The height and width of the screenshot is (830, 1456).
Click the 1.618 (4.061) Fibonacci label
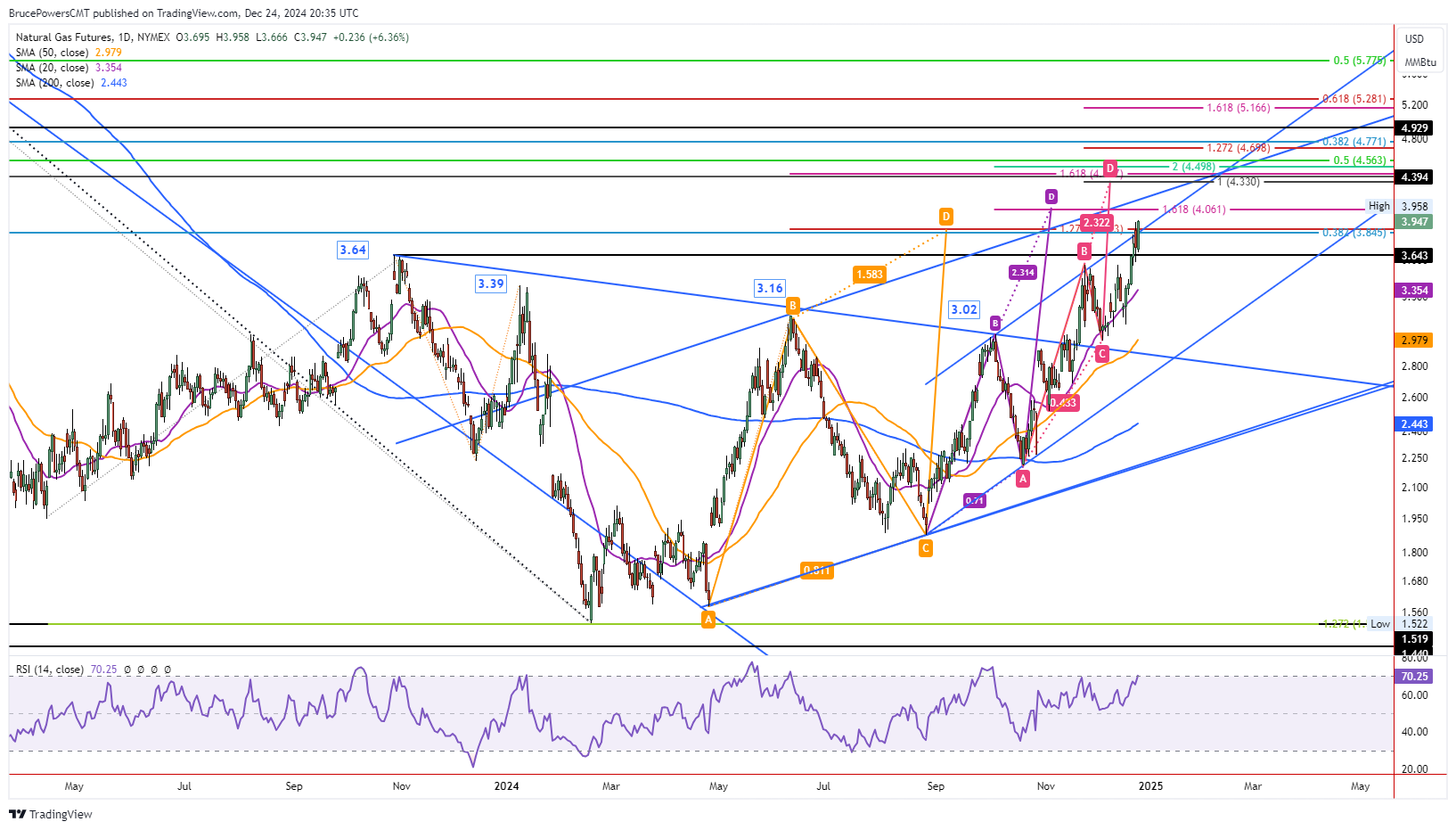click(x=1194, y=210)
